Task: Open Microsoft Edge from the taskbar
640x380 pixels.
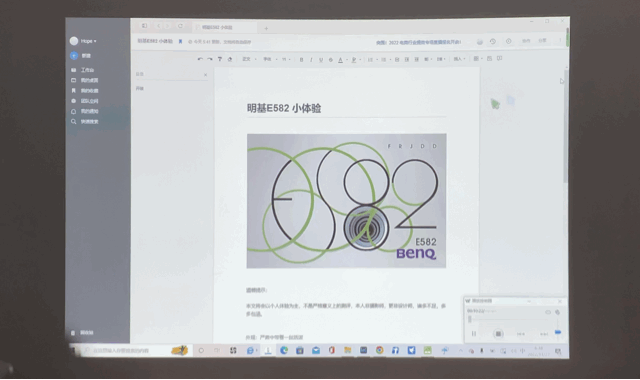Action: (x=284, y=350)
